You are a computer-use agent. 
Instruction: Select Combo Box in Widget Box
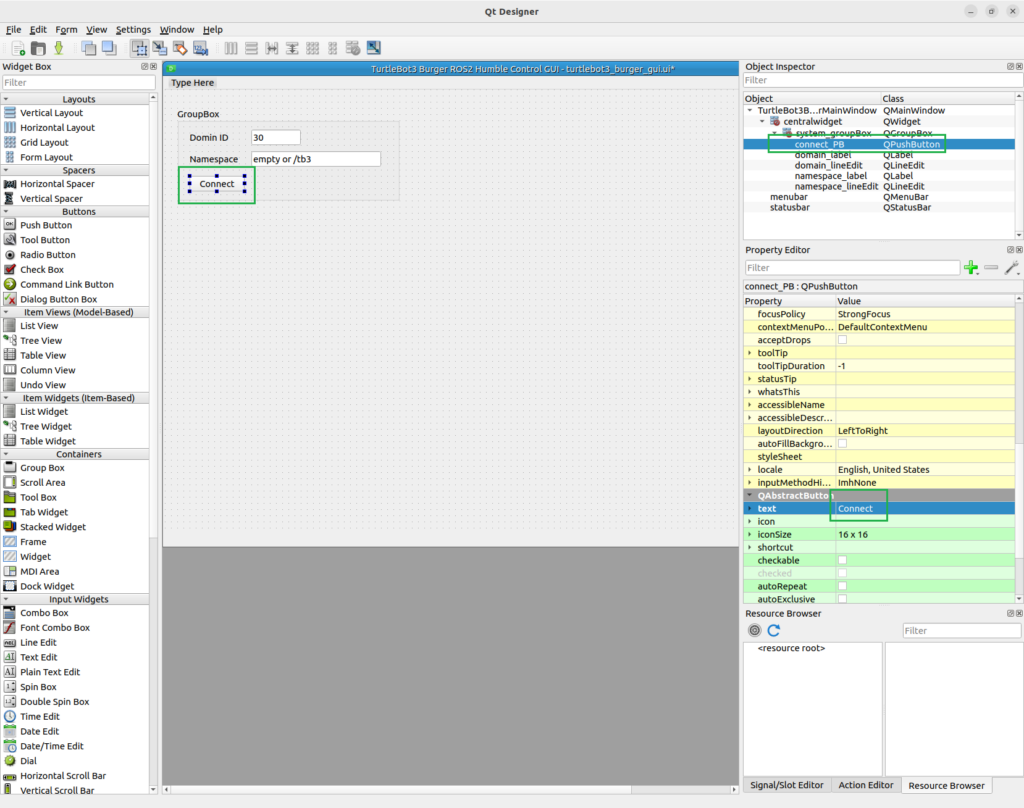click(44, 613)
